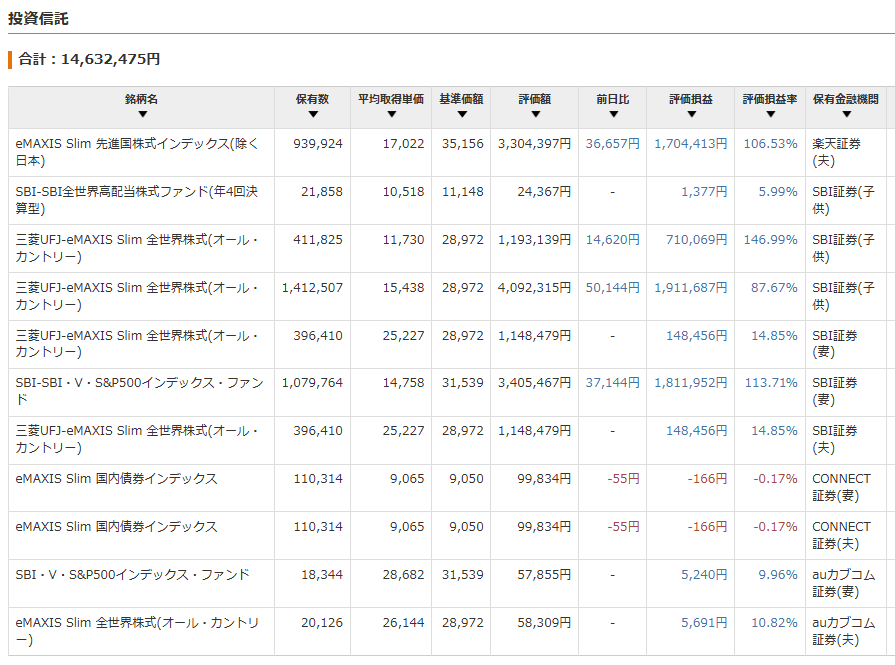Click the 投資信託 section heading
This screenshot has width=895, height=665.
click(38, 19)
